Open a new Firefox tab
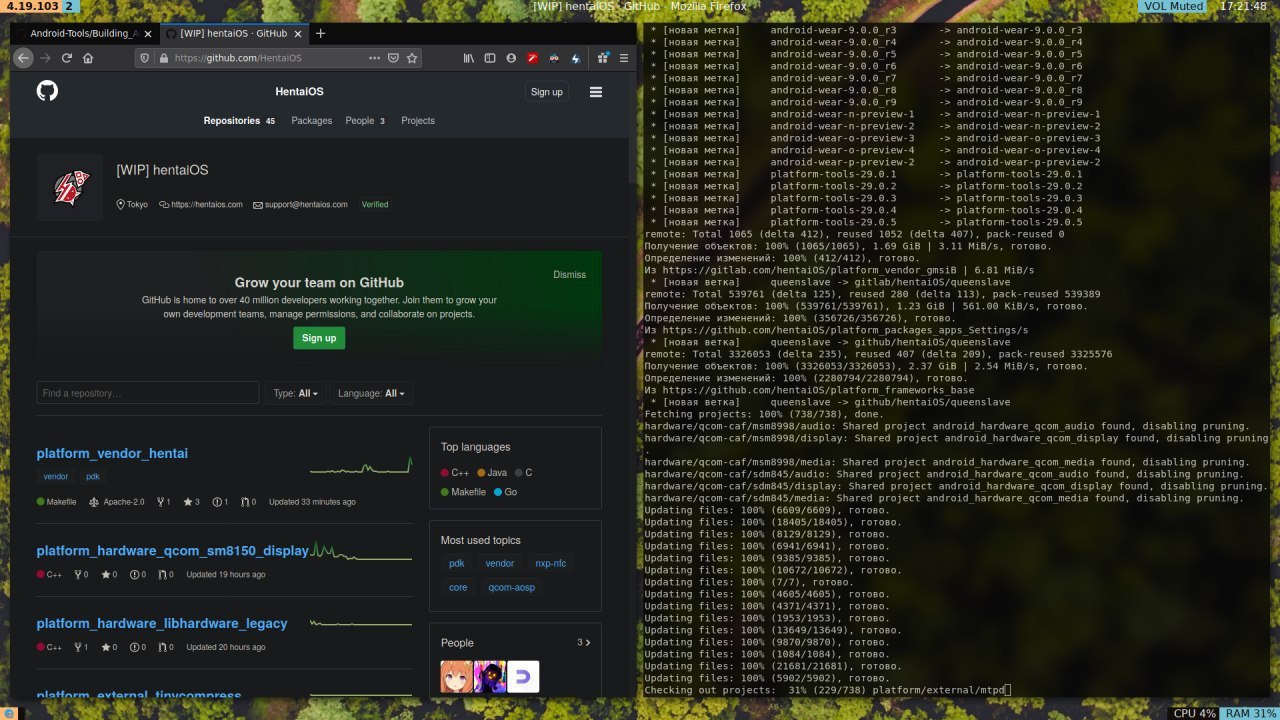Image resolution: width=1280 pixels, height=720 pixels. pos(320,33)
